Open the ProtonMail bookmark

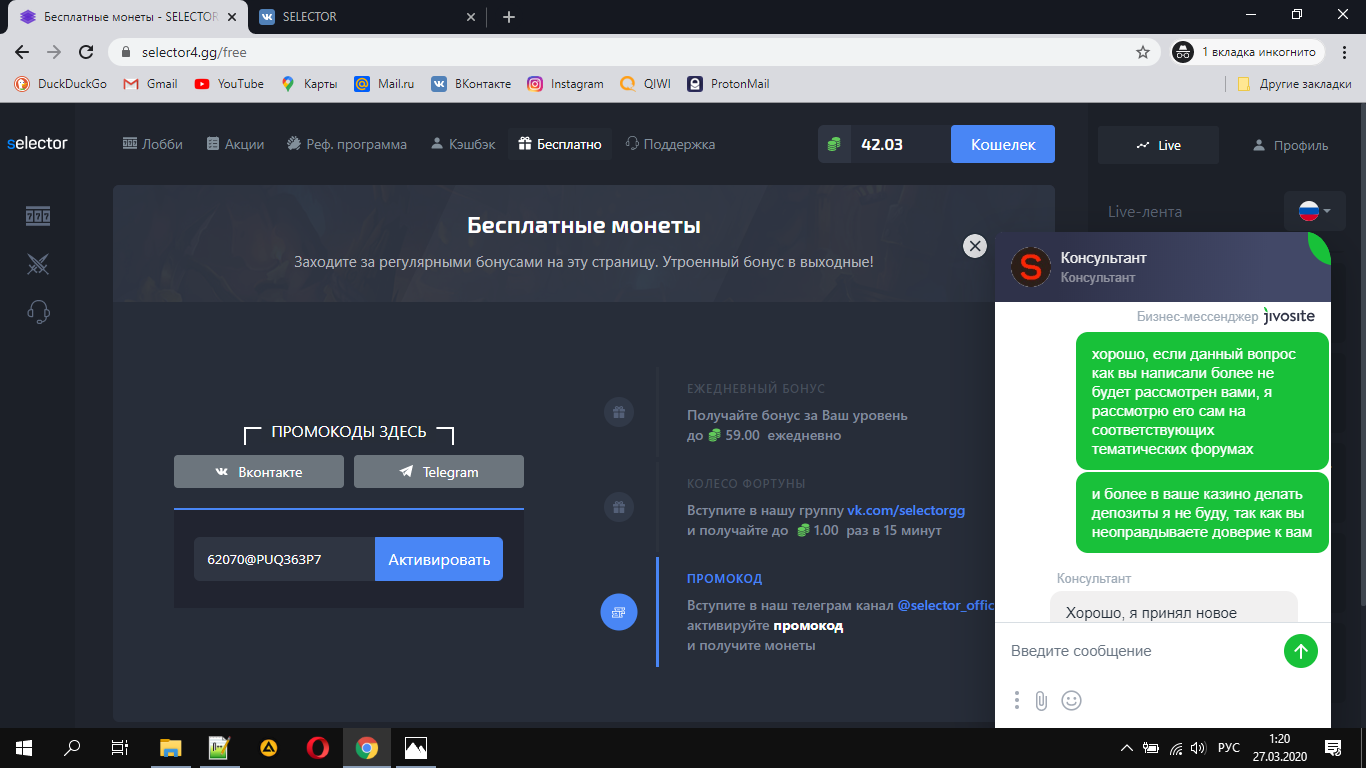(x=728, y=84)
